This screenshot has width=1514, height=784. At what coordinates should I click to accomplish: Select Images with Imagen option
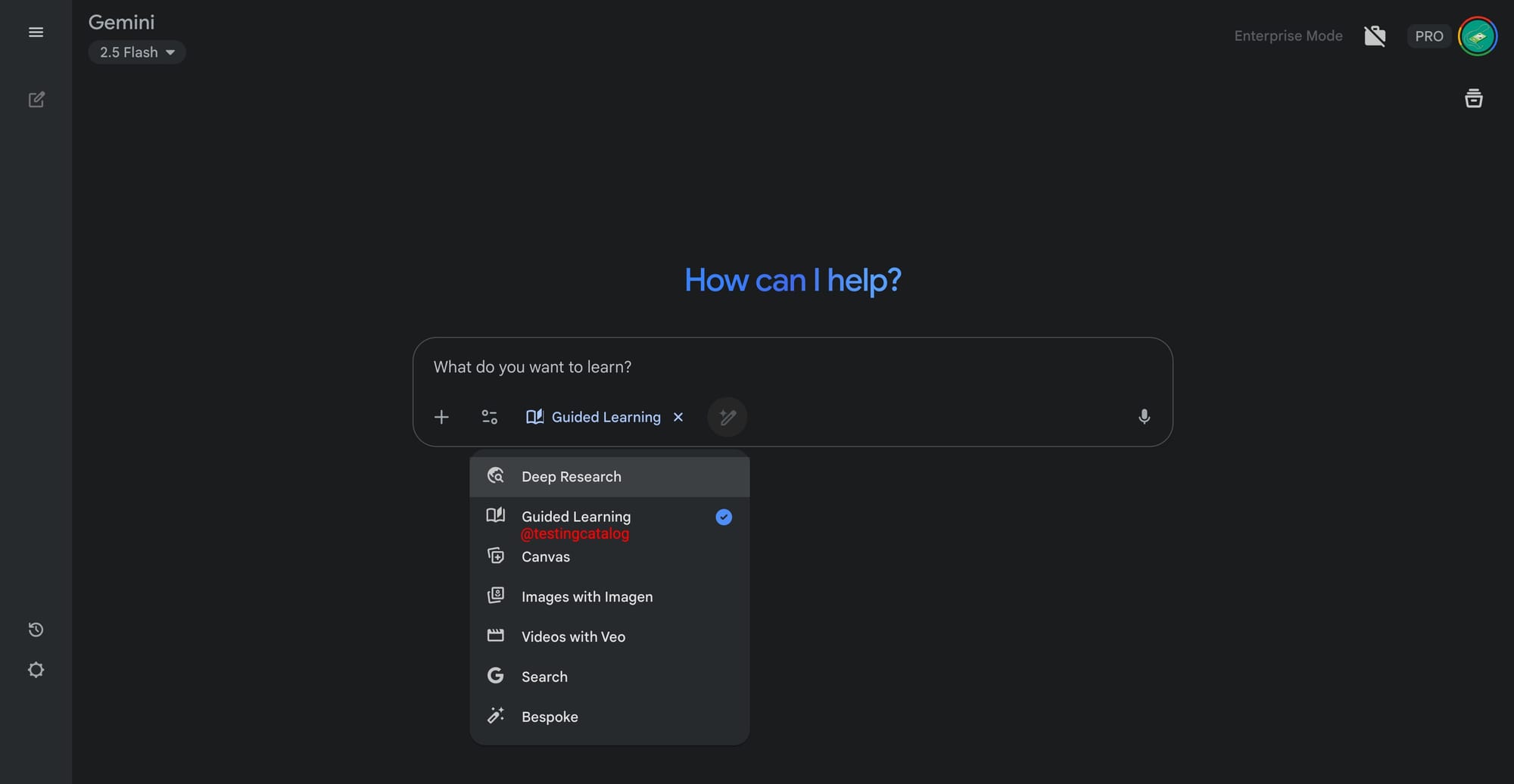(x=587, y=597)
